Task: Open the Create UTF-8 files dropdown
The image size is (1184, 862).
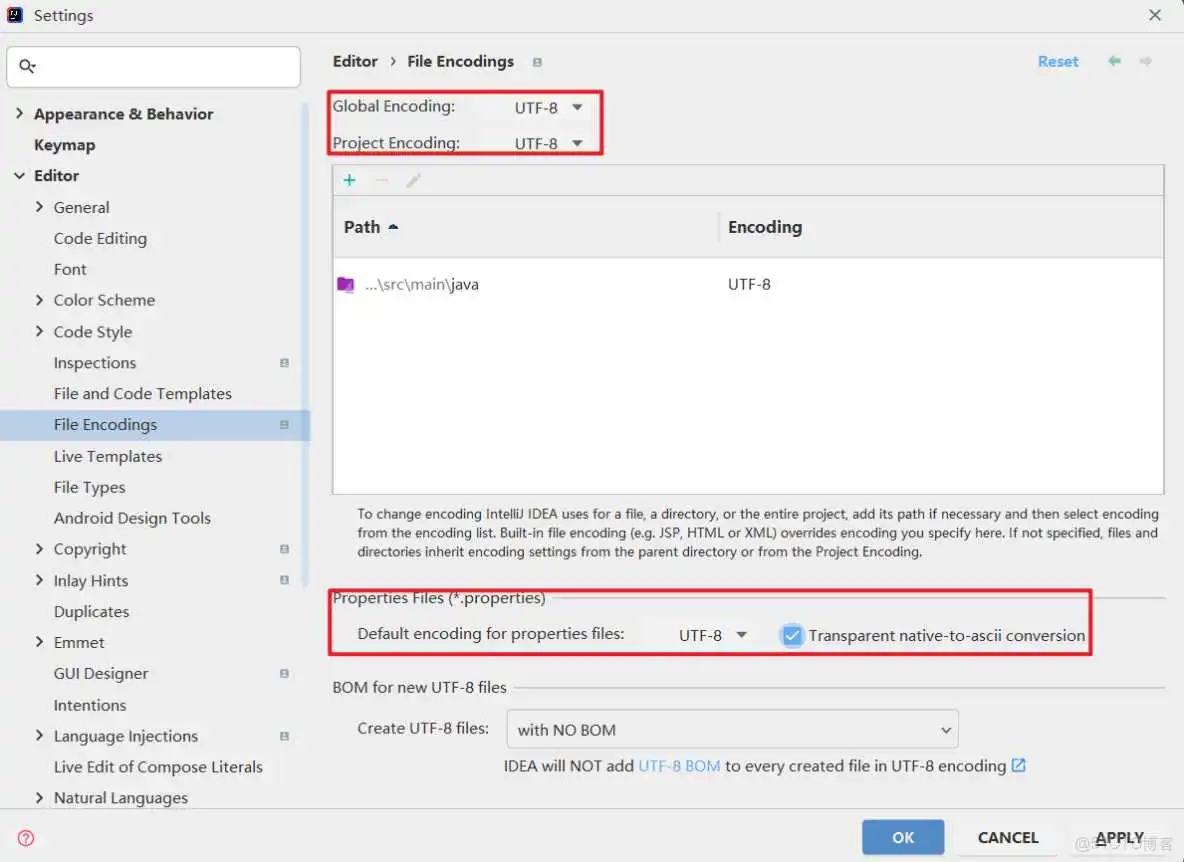Action: click(732, 729)
